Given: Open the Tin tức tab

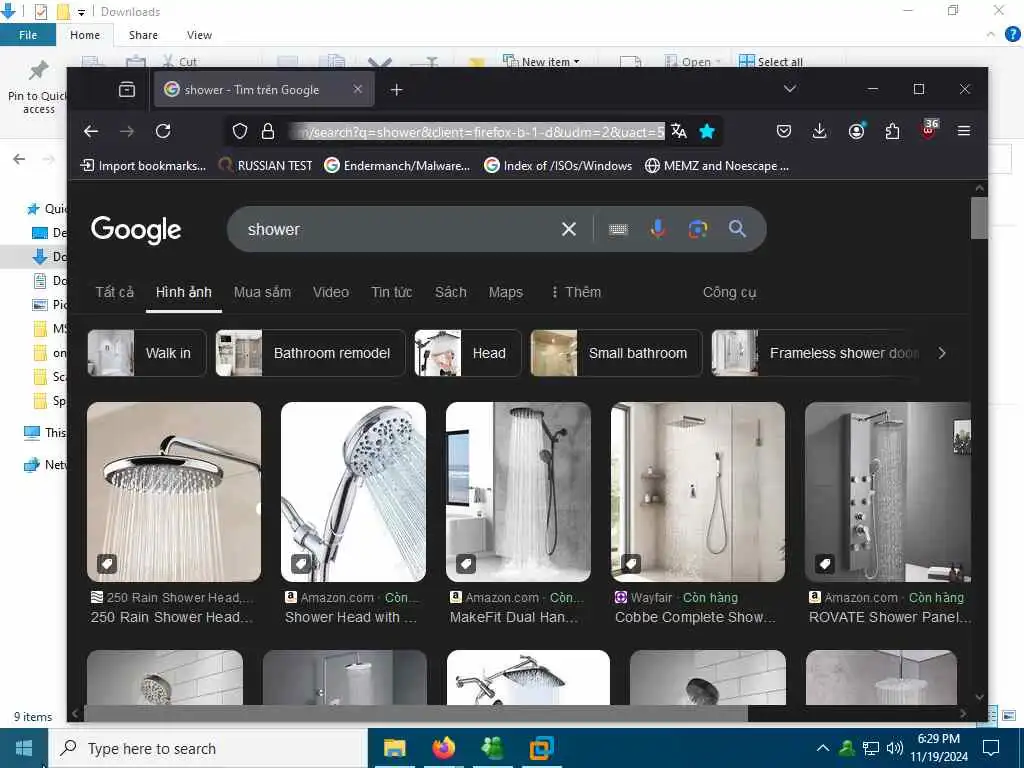Looking at the screenshot, I should click(392, 292).
